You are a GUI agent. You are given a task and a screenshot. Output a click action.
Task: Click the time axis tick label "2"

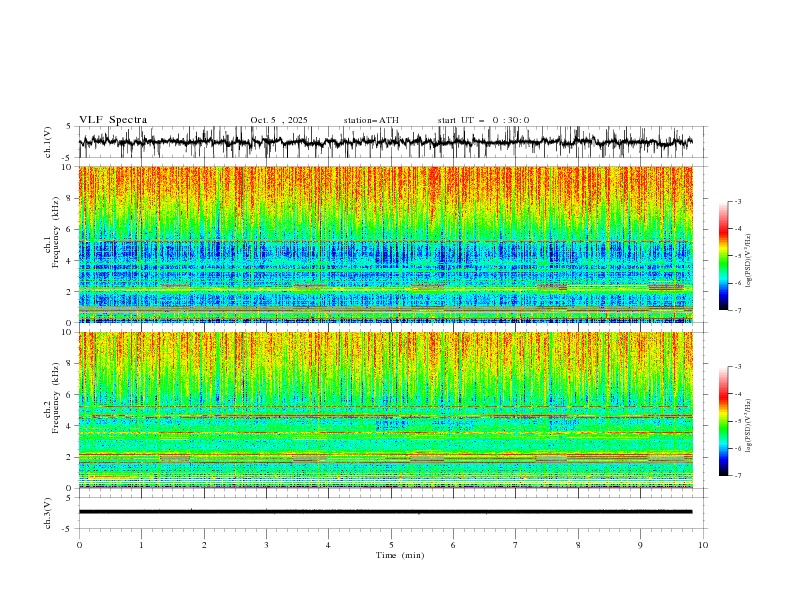point(204,545)
